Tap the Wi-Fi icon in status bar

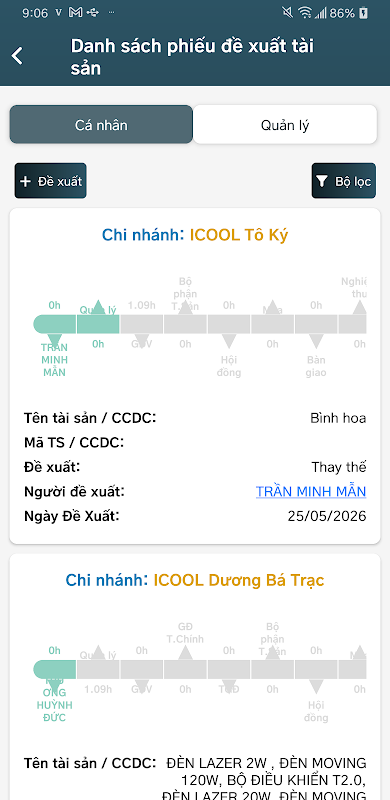tap(306, 13)
